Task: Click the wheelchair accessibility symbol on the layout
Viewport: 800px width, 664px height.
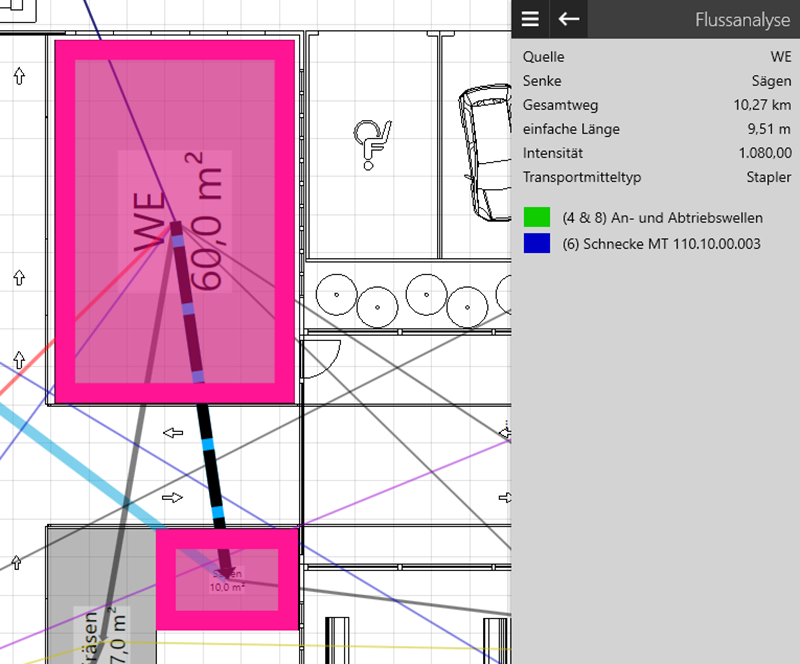Action: 371,140
